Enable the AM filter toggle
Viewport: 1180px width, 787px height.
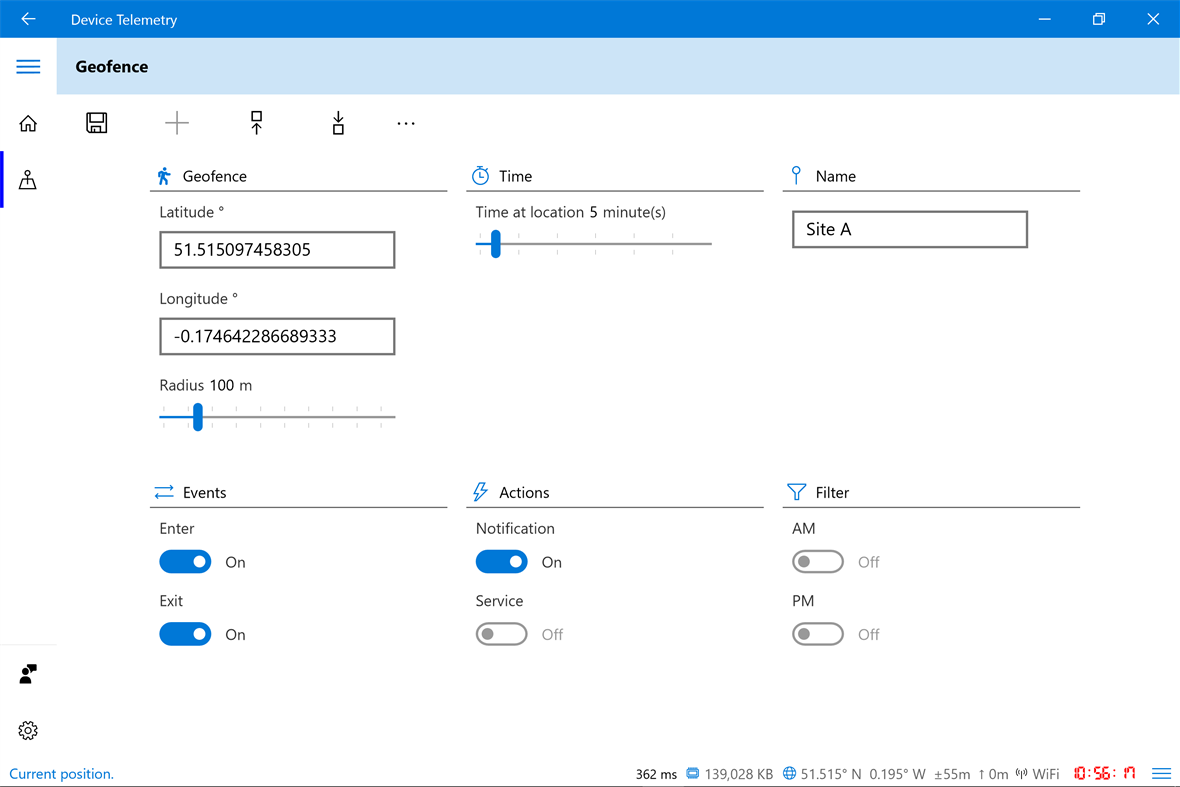coord(817,561)
